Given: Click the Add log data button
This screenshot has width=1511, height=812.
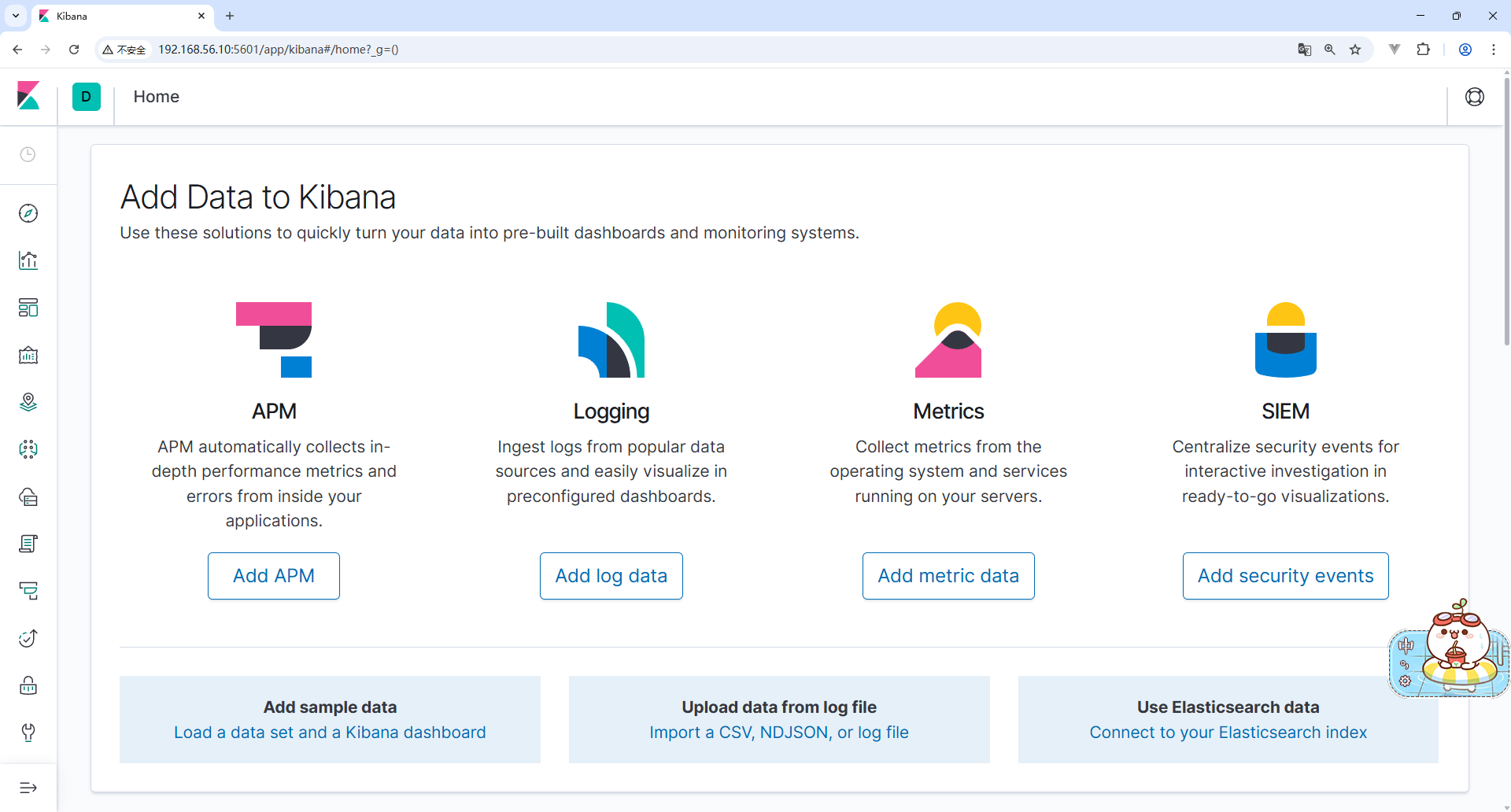Looking at the screenshot, I should coord(611,576).
